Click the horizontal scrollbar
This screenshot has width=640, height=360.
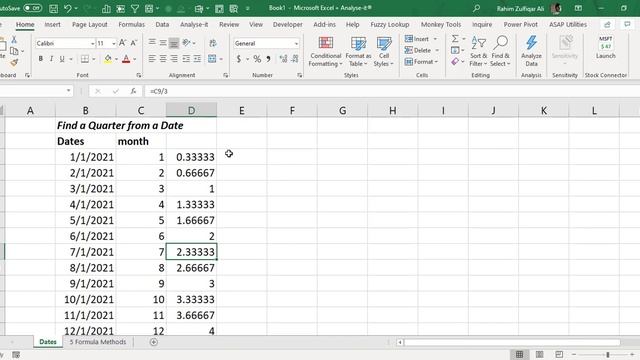coord(512,342)
